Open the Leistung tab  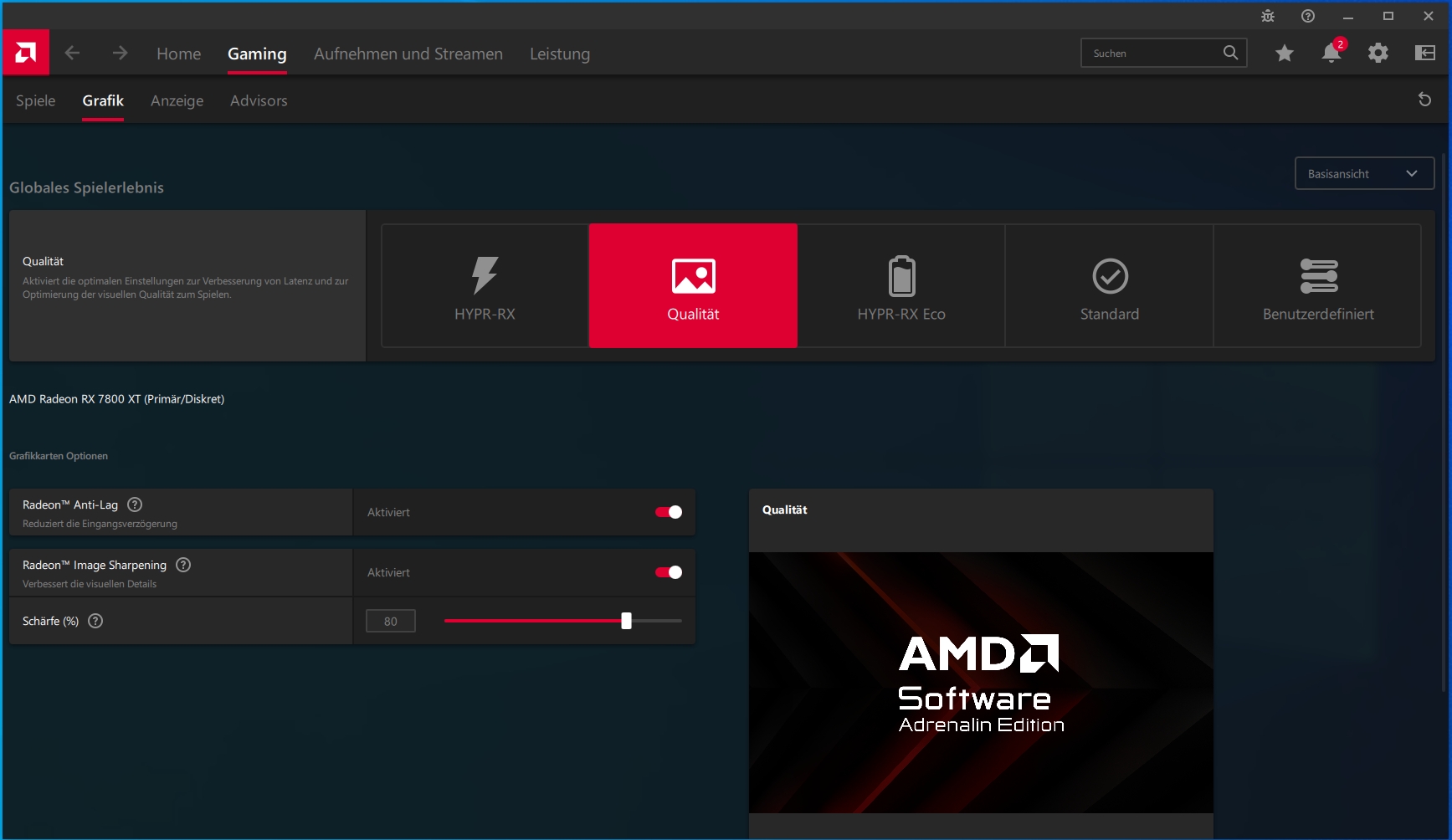tap(560, 54)
